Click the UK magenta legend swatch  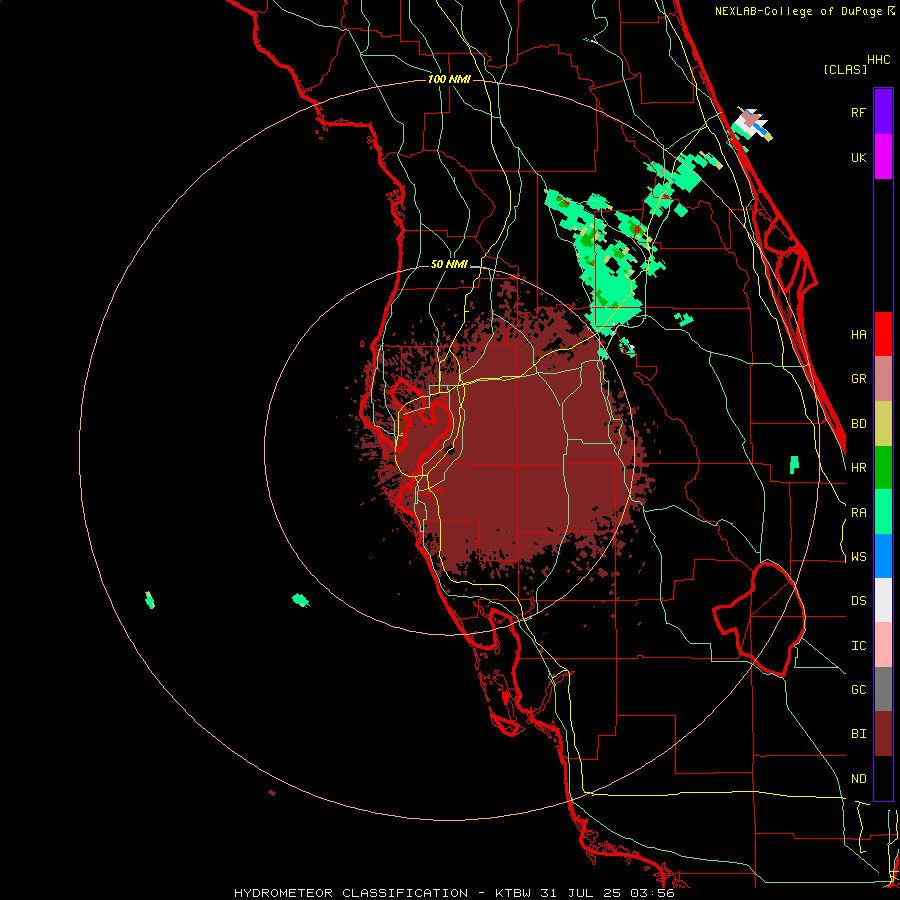pos(883,157)
